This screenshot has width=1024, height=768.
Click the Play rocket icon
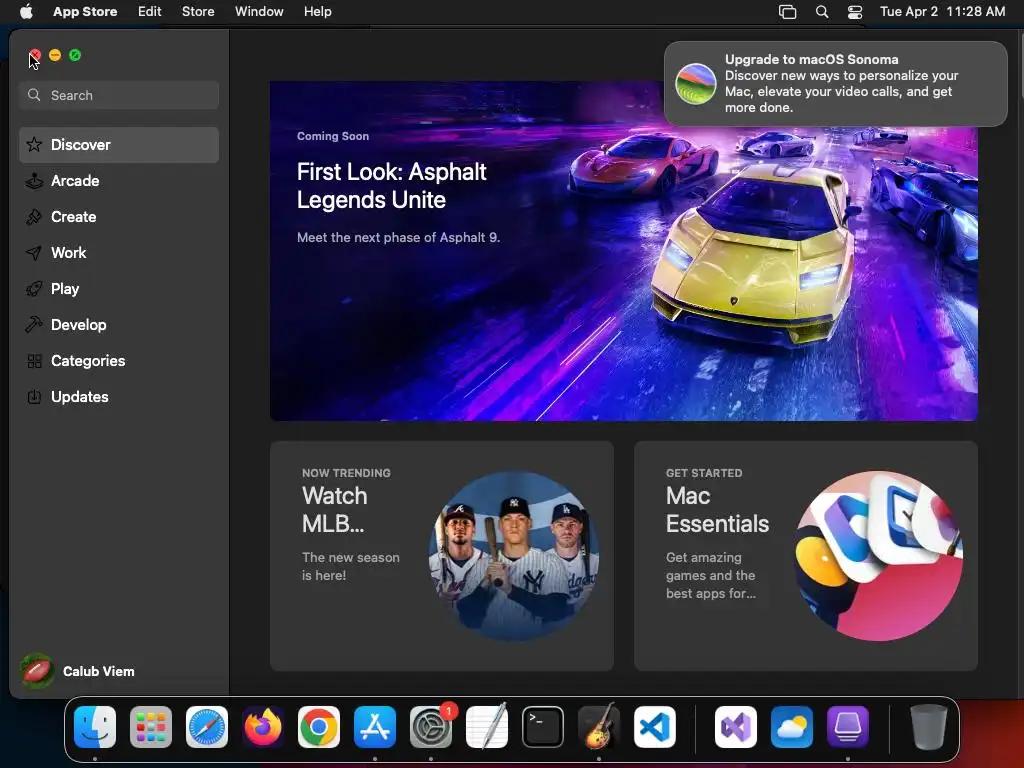pos(34,289)
